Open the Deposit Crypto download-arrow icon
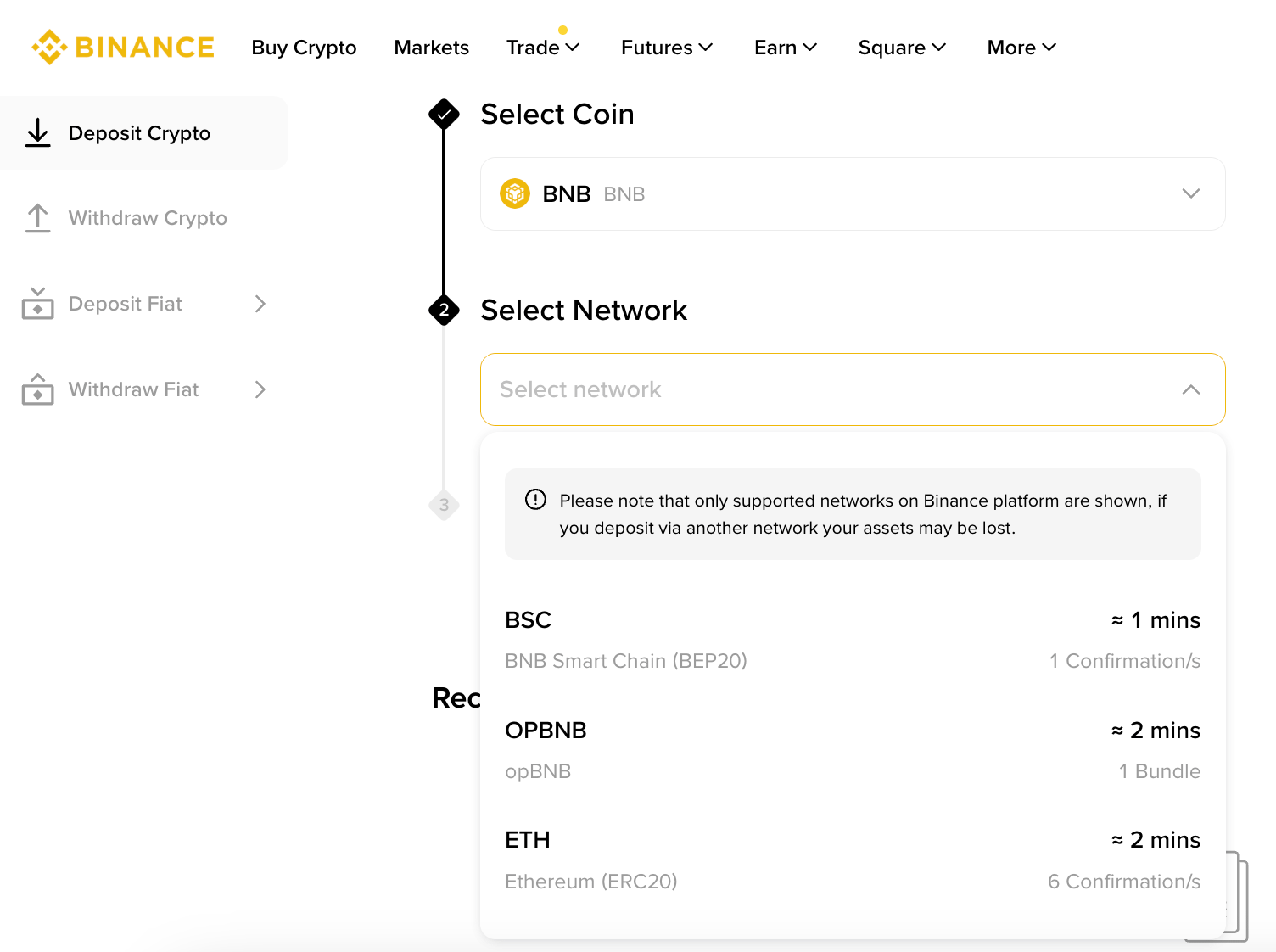The width and height of the screenshot is (1276, 952). click(x=37, y=133)
